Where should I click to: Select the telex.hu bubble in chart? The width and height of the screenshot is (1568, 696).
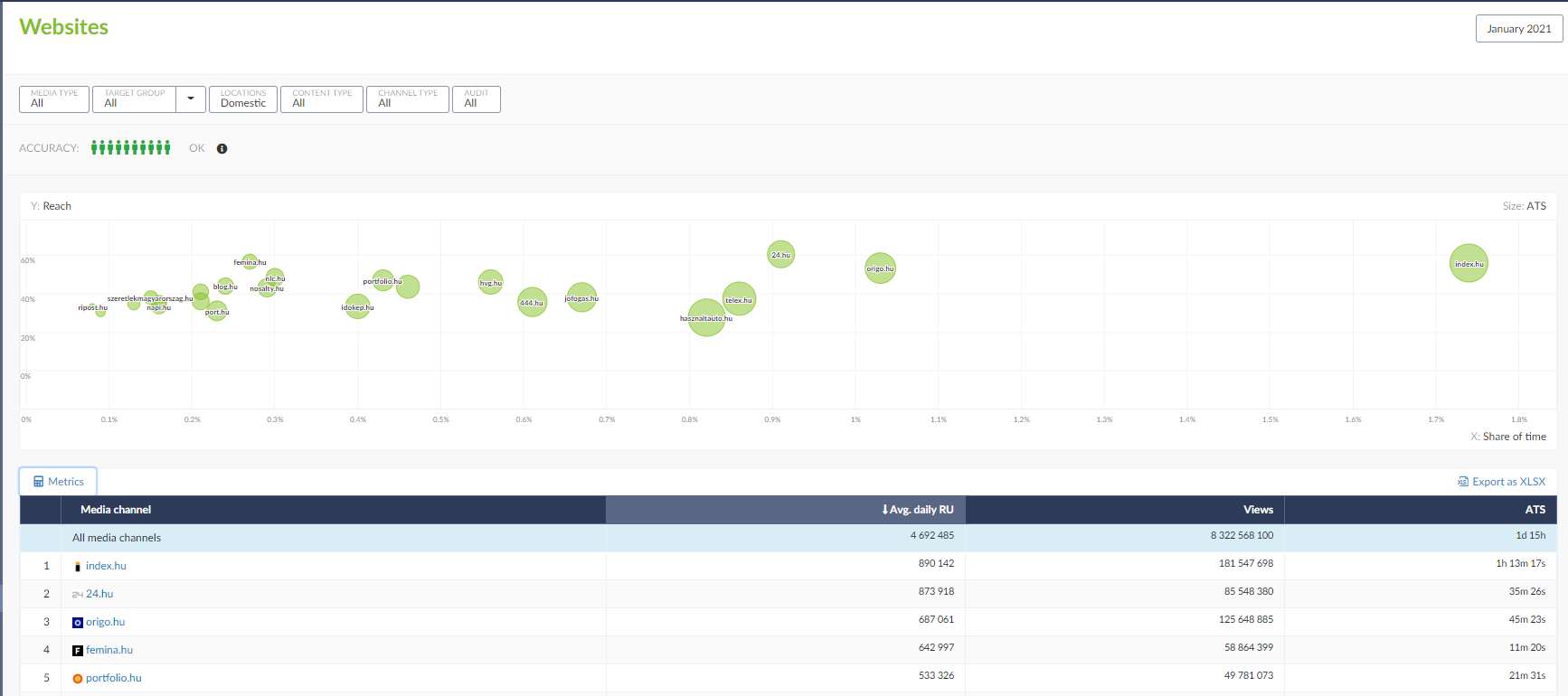click(739, 299)
